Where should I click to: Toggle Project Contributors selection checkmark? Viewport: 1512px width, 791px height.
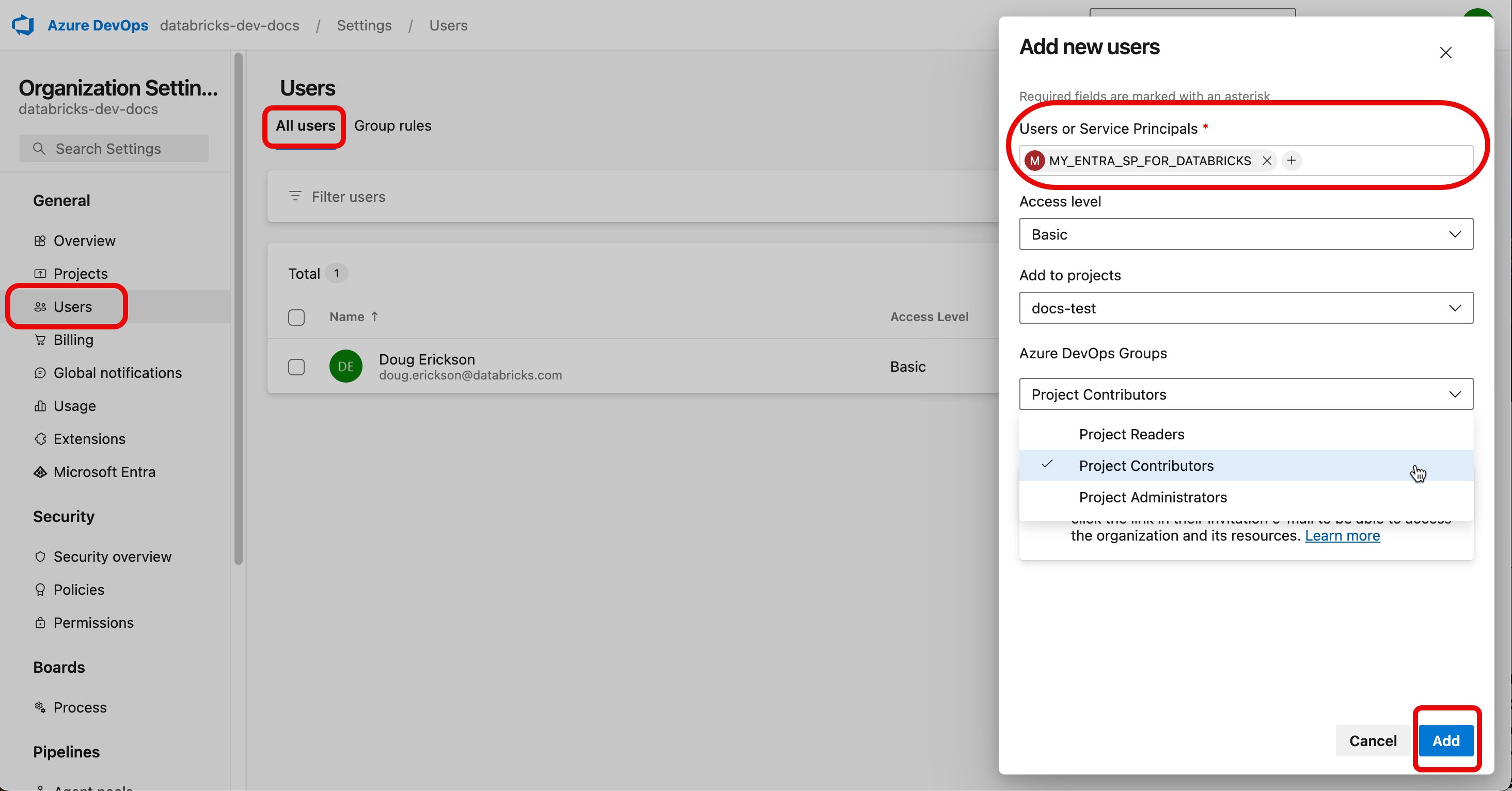1048,465
